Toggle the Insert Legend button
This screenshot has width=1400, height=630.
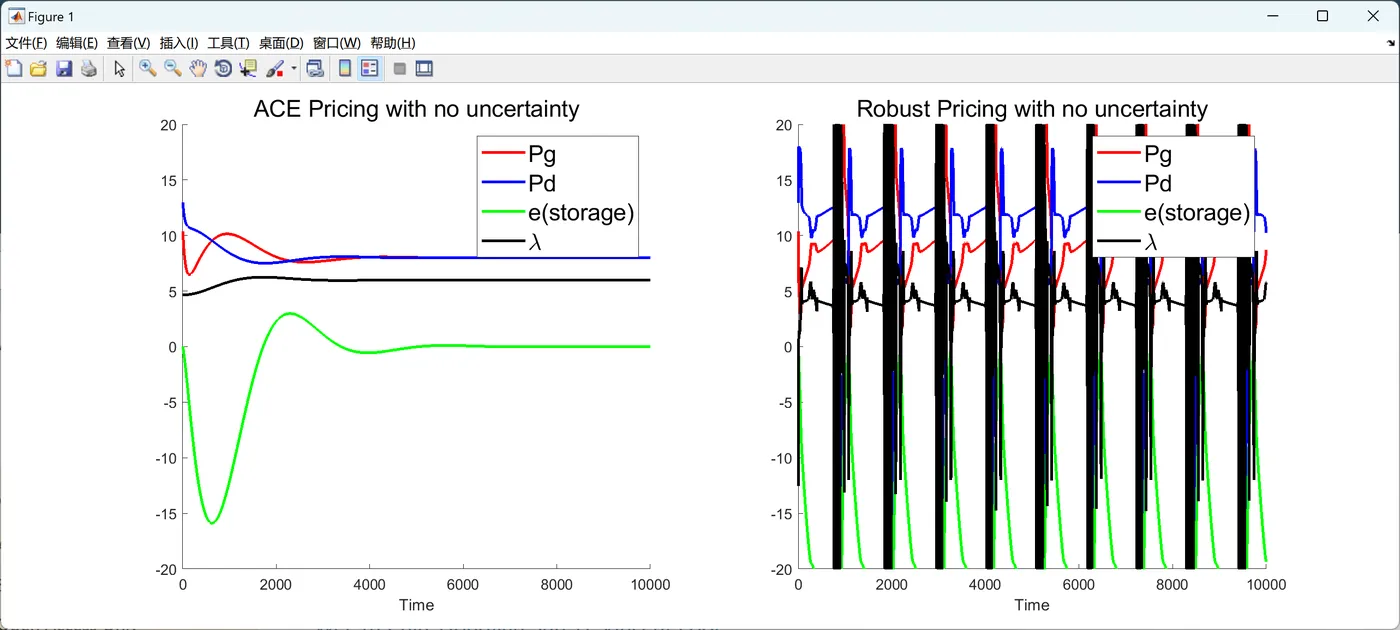pyautogui.click(x=370, y=69)
